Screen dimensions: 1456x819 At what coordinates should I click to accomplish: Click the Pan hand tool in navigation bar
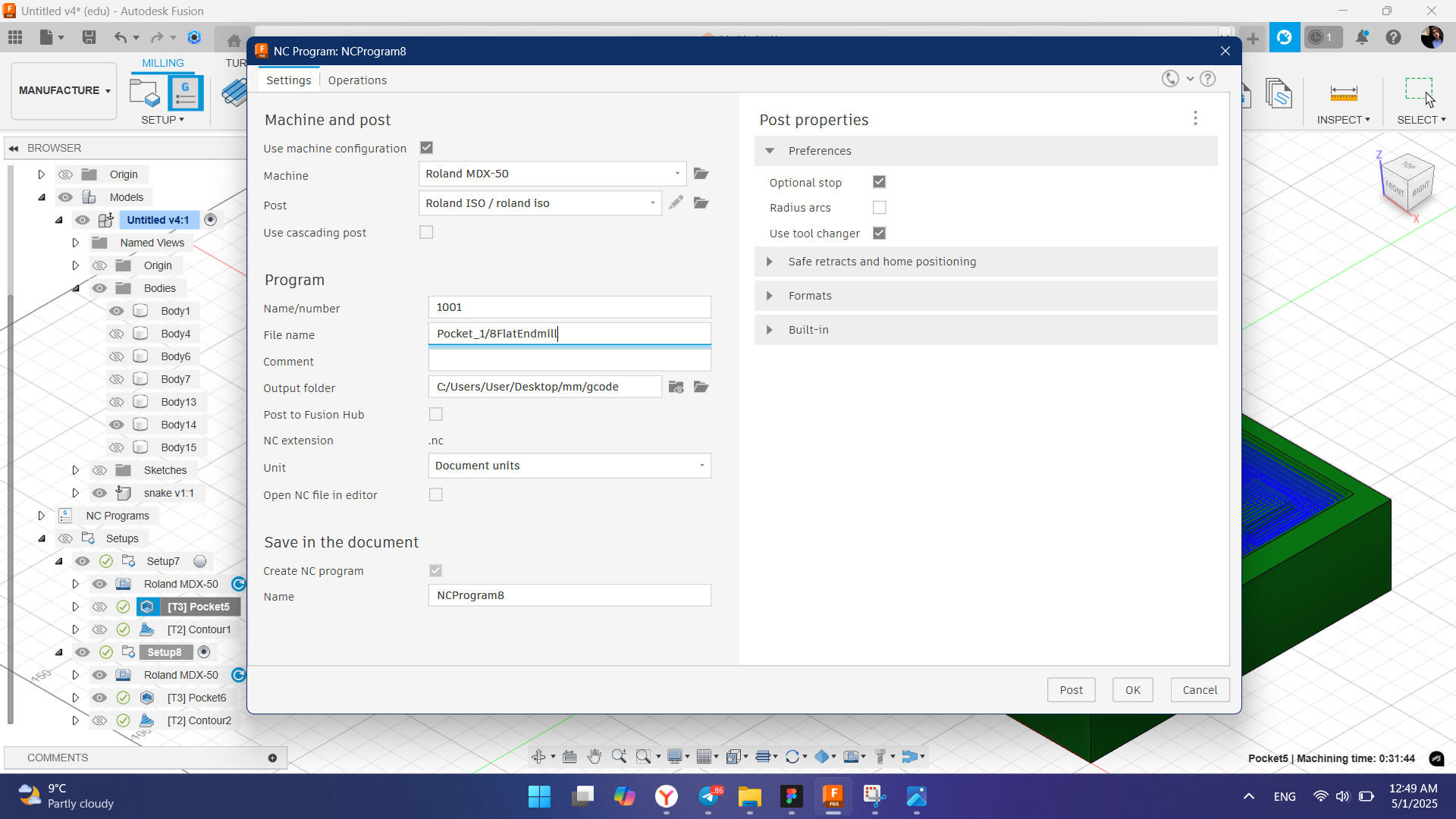coord(594,756)
